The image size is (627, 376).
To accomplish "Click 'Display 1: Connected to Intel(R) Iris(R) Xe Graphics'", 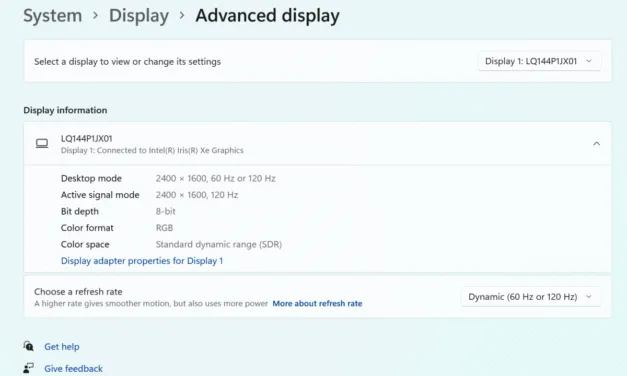I will [152, 150].
